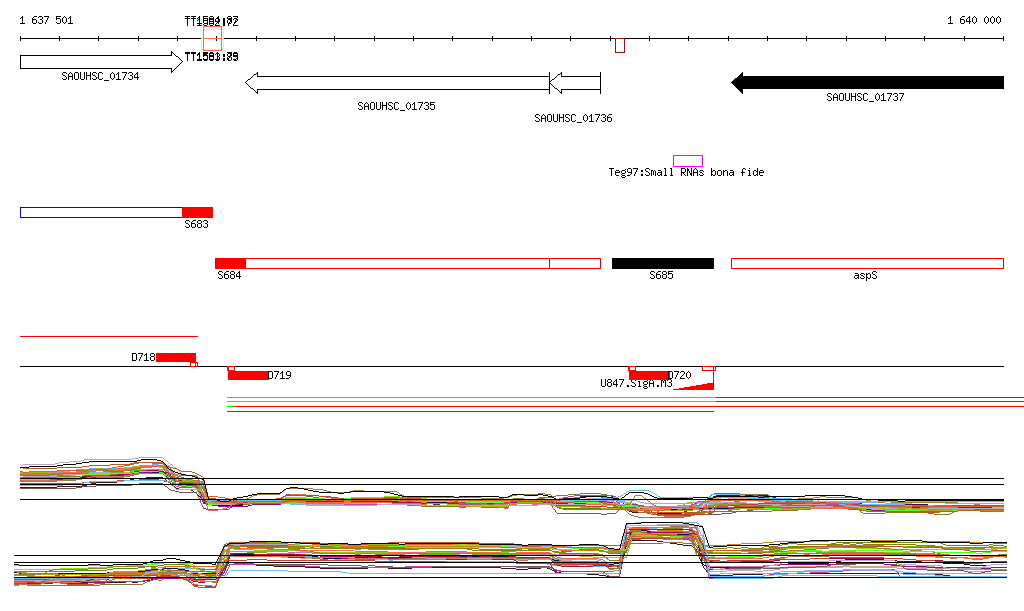Click the SAOUHSC_01737 text label

click(x=865, y=97)
